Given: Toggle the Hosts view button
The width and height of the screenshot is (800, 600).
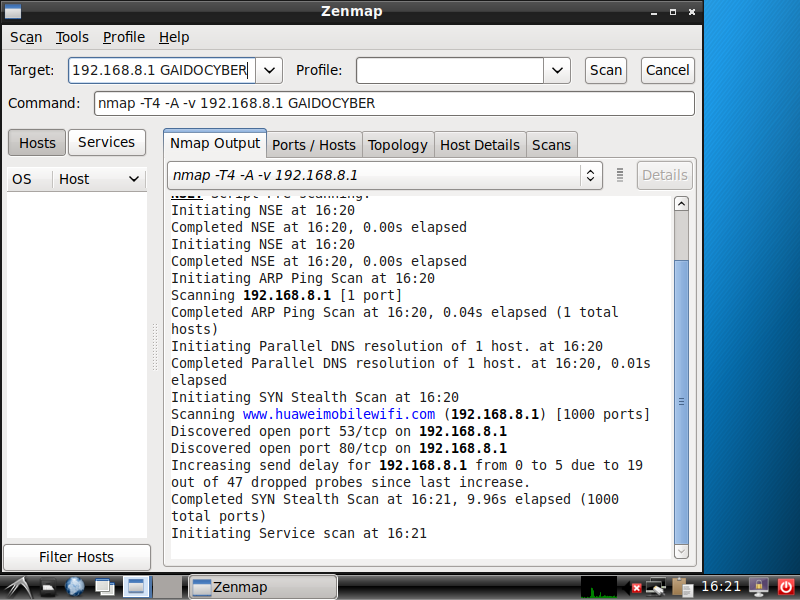Looking at the screenshot, I should (x=37, y=143).
